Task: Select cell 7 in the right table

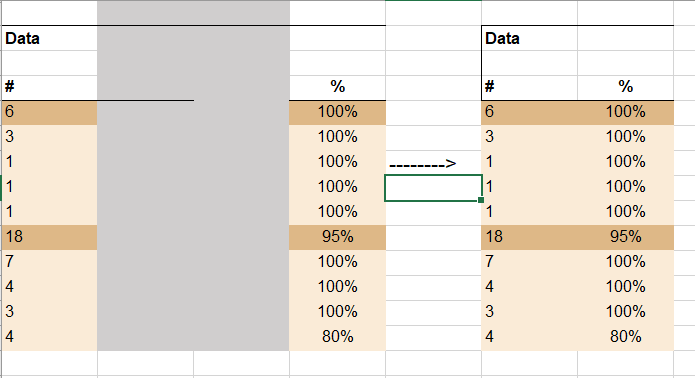Action: coord(529,263)
